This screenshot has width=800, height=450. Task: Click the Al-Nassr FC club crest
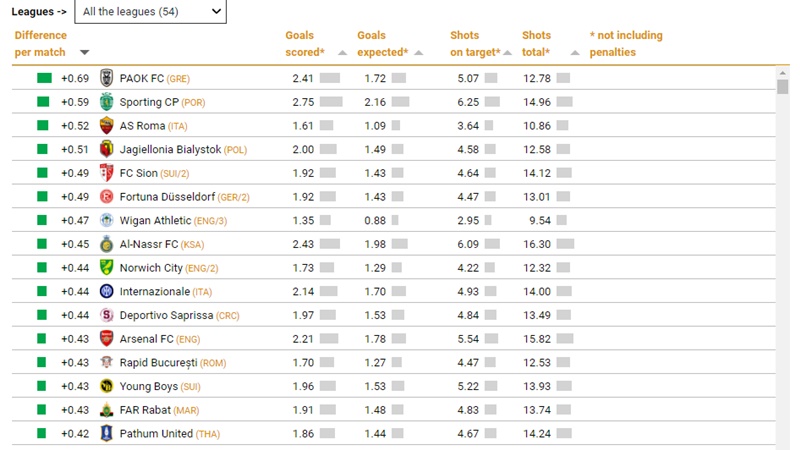coord(107,244)
